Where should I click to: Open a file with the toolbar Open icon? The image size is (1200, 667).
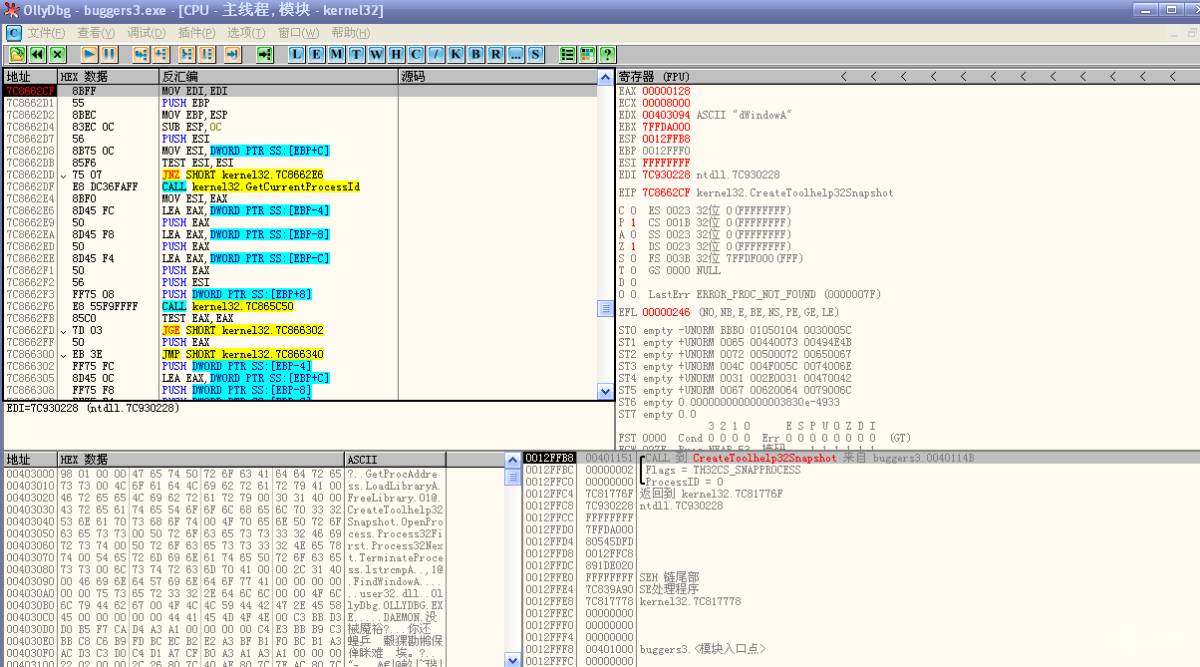coord(18,54)
